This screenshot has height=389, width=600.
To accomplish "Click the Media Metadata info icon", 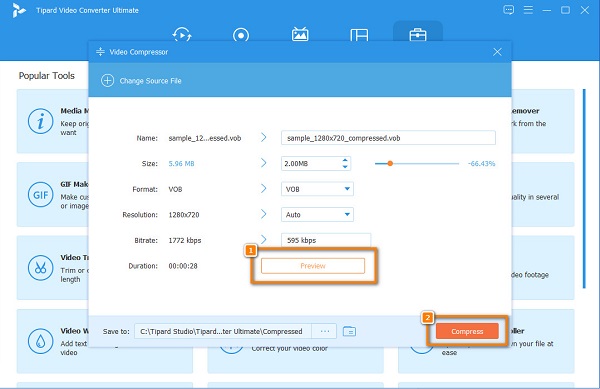I will pyautogui.click(x=40, y=121).
